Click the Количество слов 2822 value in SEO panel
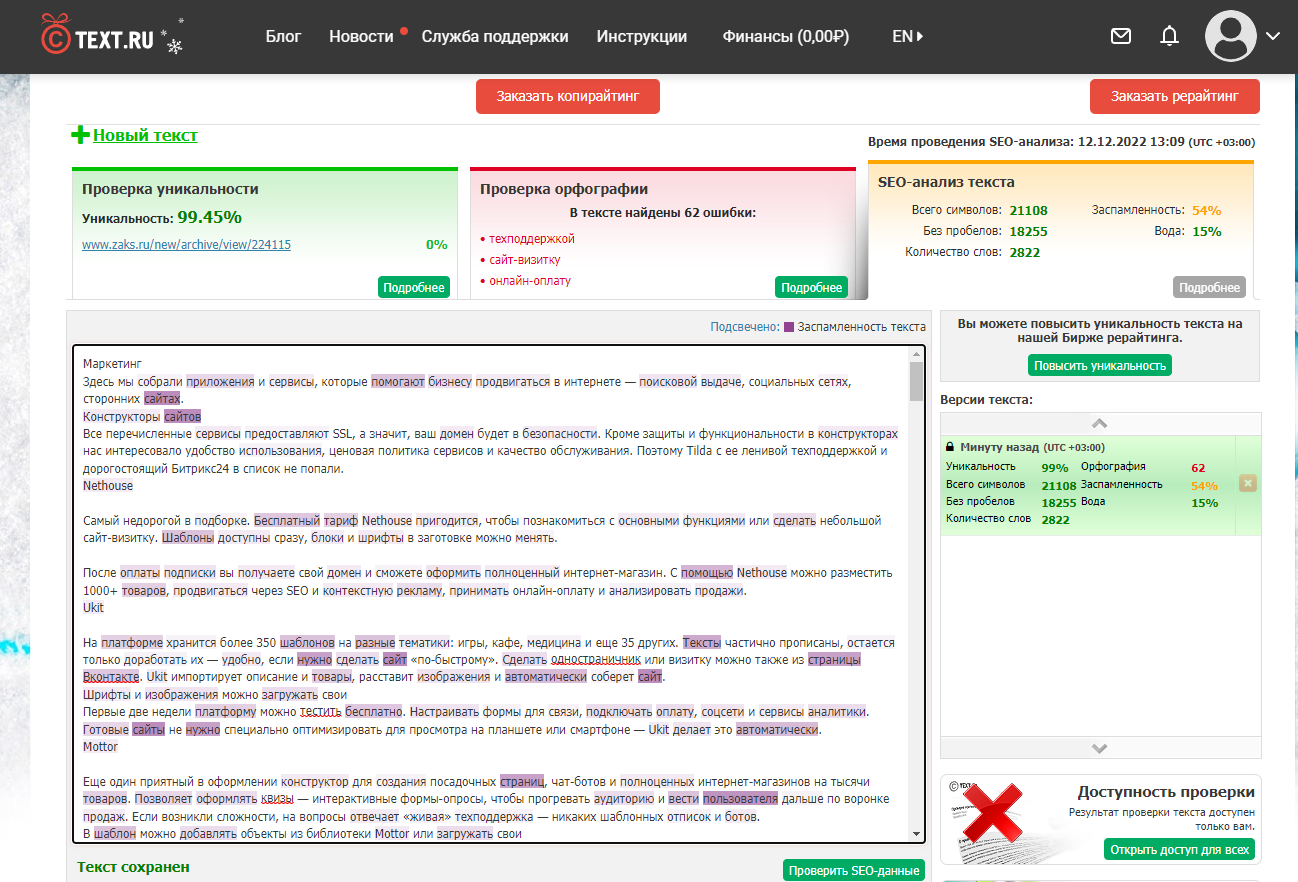The height and width of the screenshot is (882, 1298). point(1024,252)
